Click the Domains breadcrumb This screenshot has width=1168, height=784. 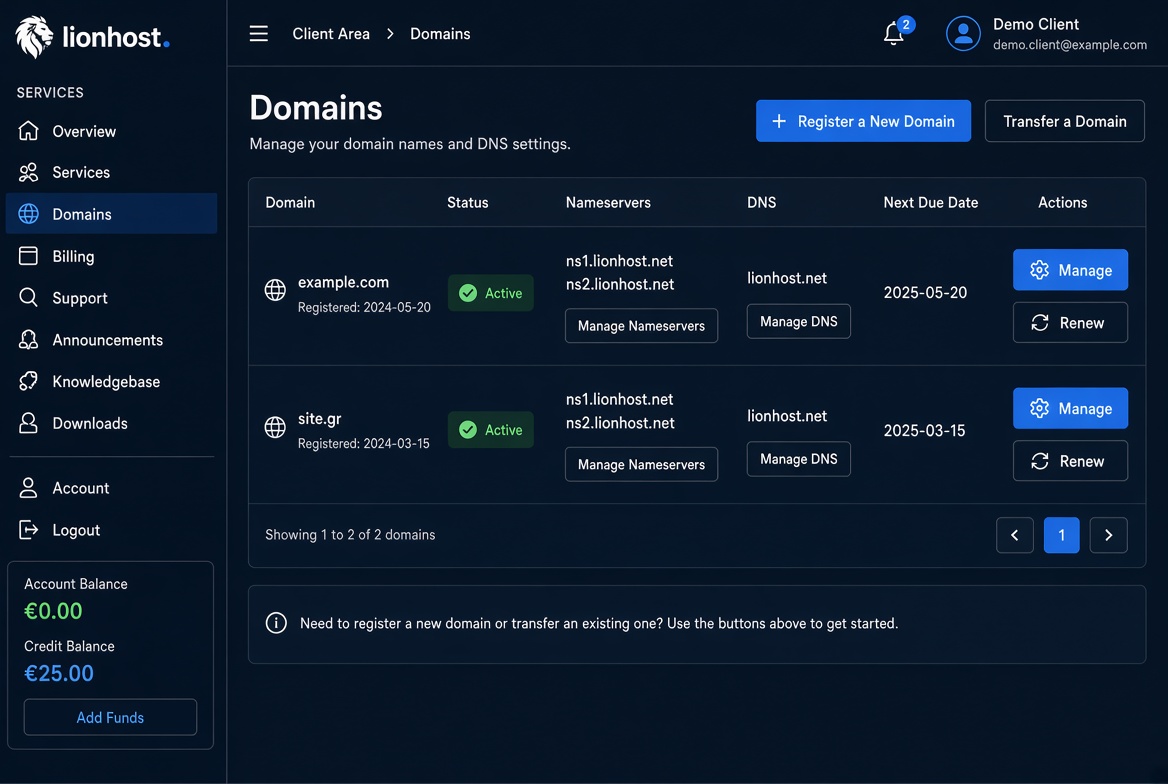click(440, 34)
